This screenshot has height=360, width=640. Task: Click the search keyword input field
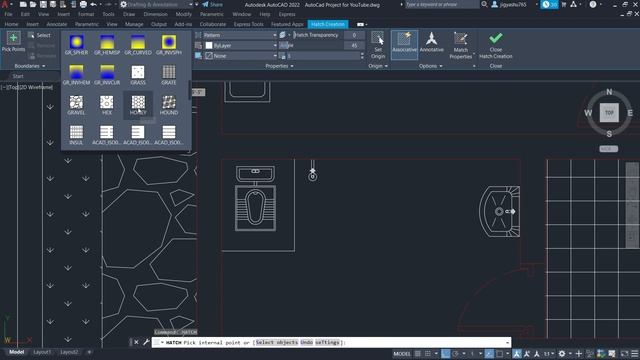(x=442, y=4)
